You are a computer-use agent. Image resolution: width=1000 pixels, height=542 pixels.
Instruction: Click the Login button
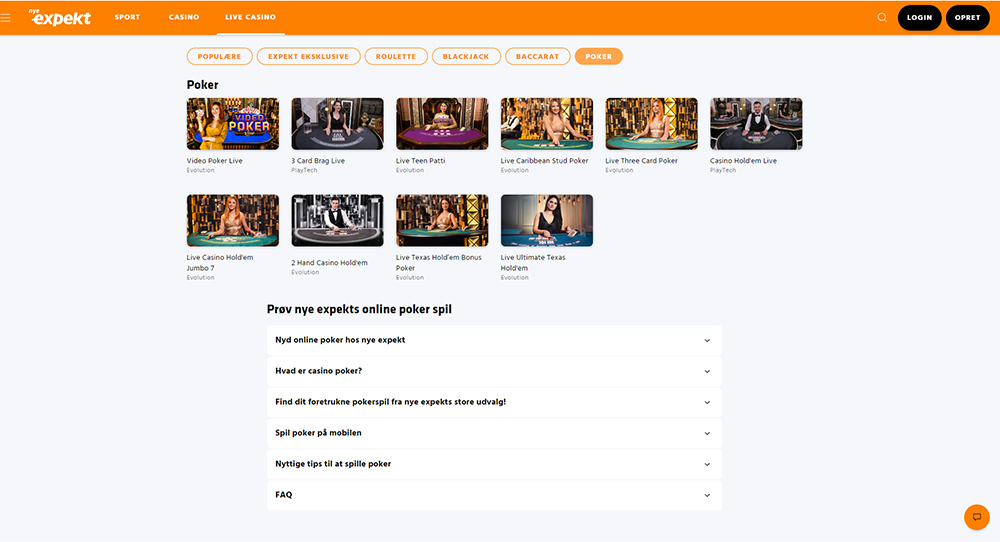[x=919, y=18]
